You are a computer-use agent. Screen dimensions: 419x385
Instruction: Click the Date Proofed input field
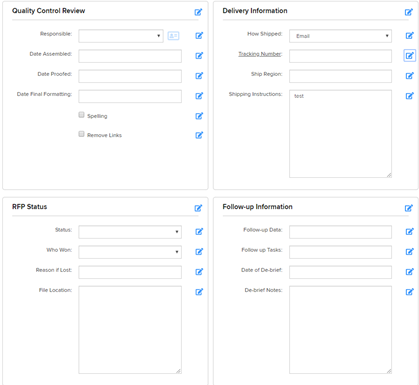(x=130, y=76)
